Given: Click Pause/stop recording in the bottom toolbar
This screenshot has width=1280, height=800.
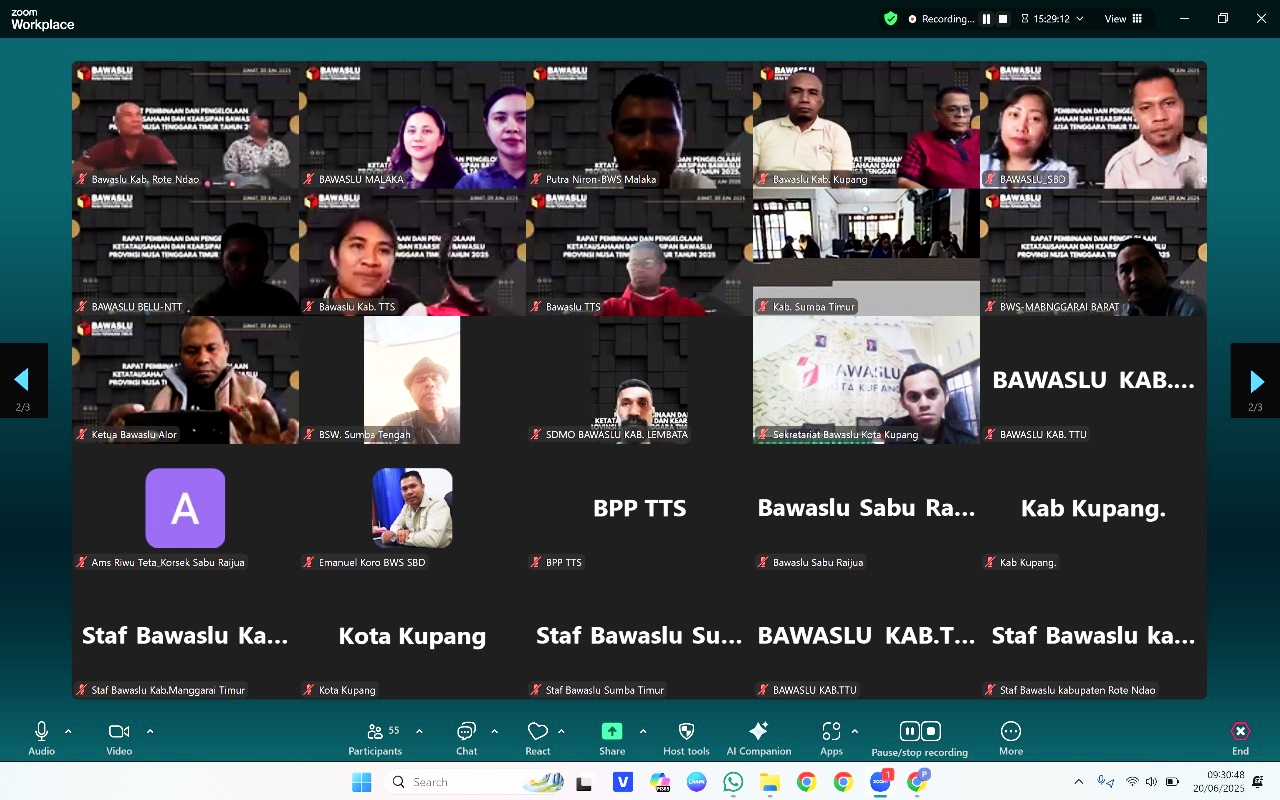Looking at the screenshot, I should click(920, 739).
